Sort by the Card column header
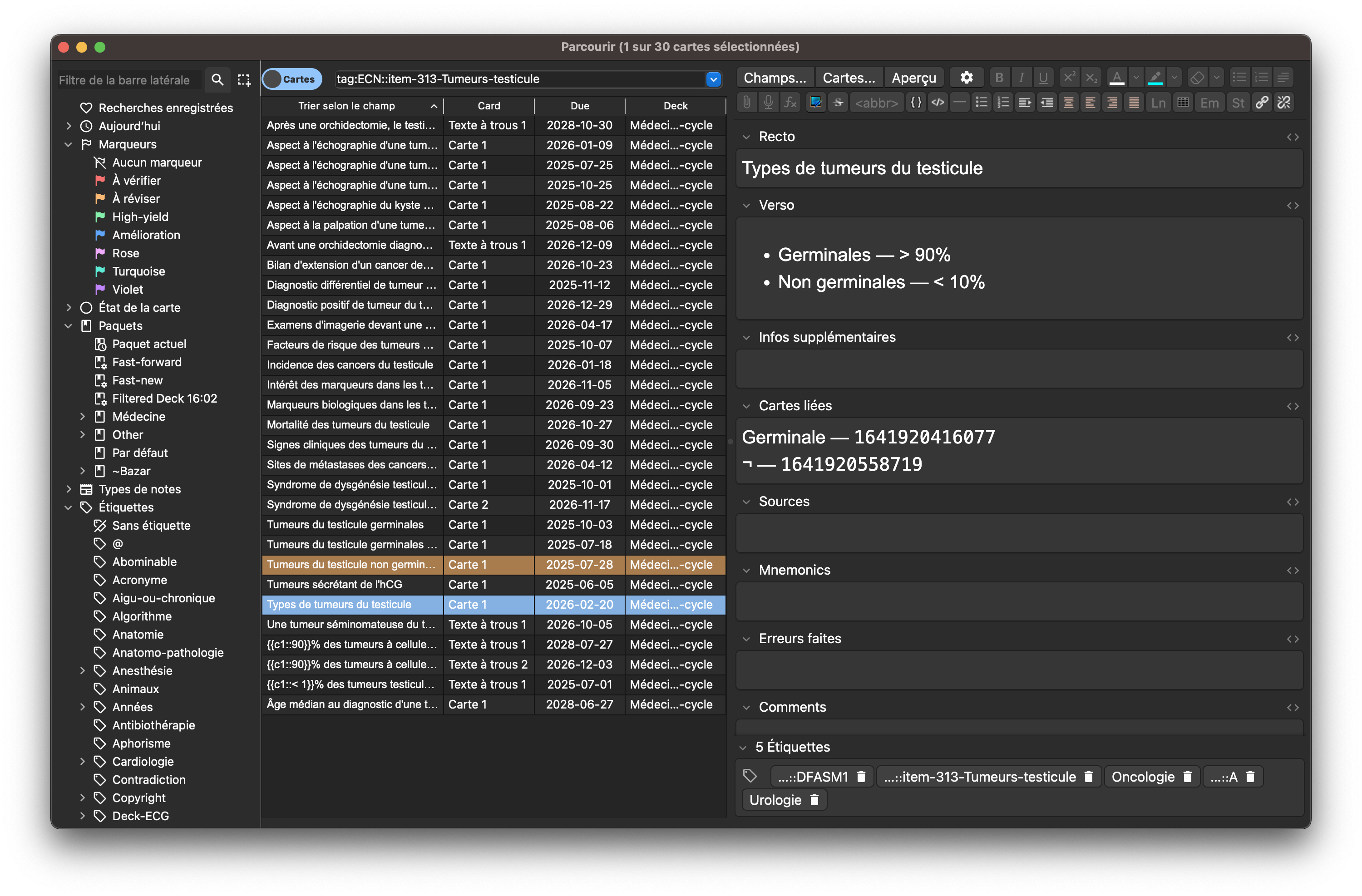The height and width of the screenshot is (896, 1362). [489, 106]
